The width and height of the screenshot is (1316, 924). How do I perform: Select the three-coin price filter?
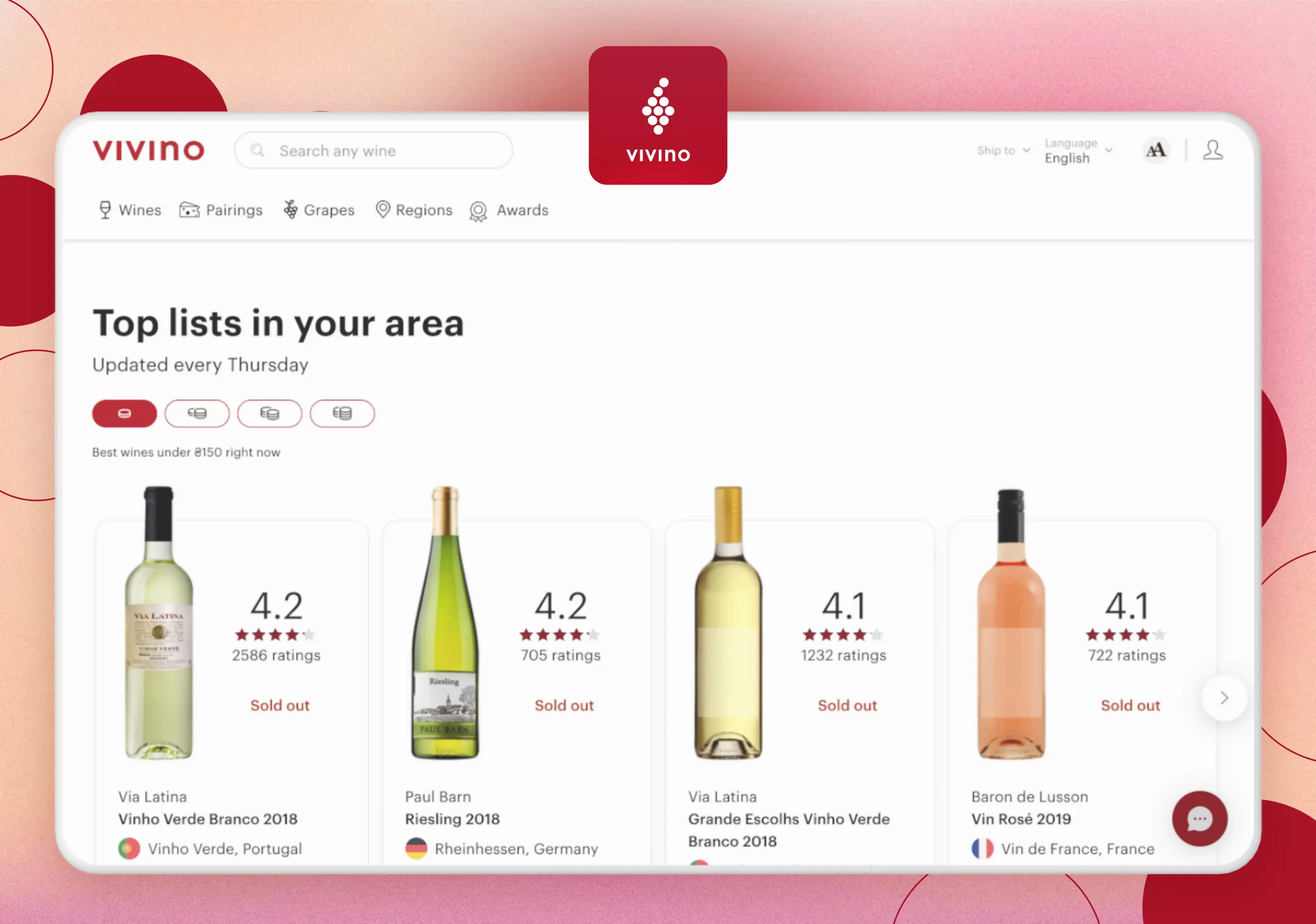pyautogui.click(x=269, y=413)
